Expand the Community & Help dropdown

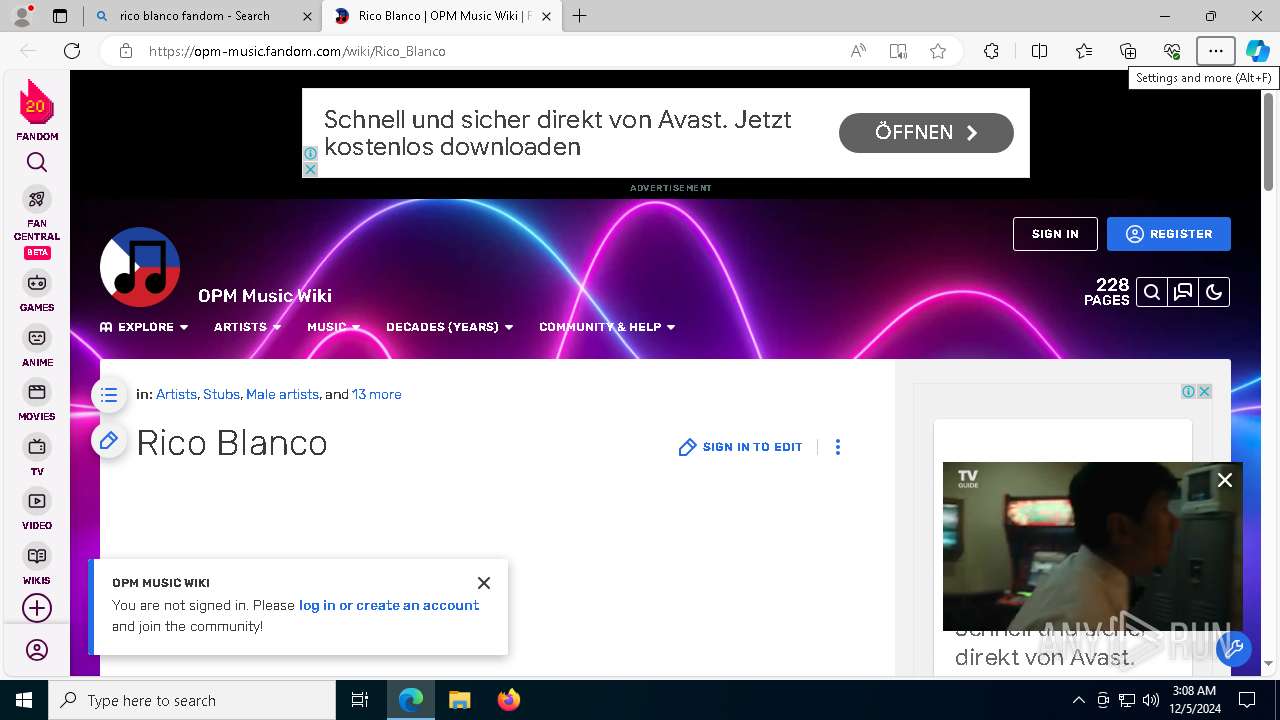pos(607,327)
